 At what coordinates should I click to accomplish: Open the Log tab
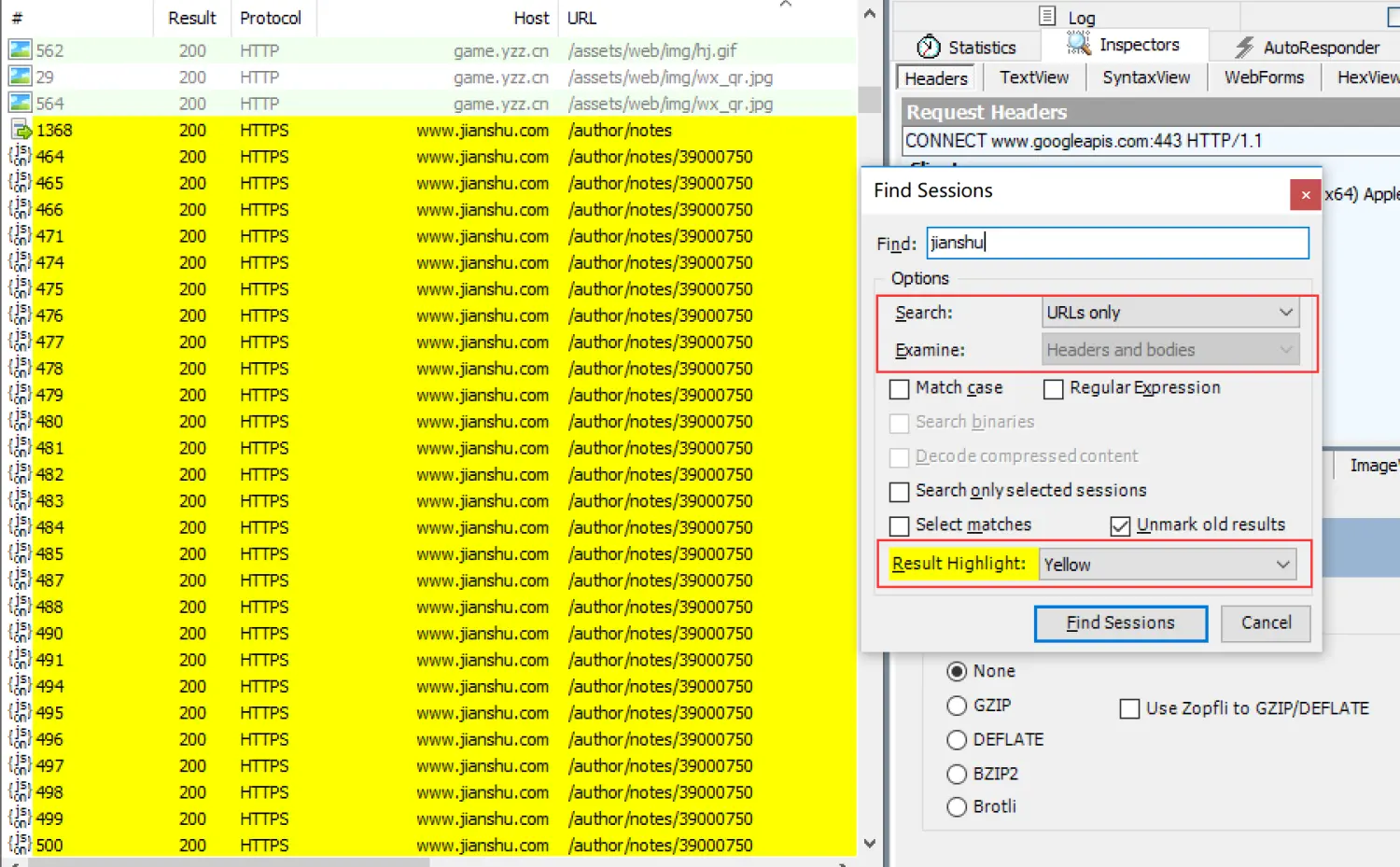tap(1068, 17)
